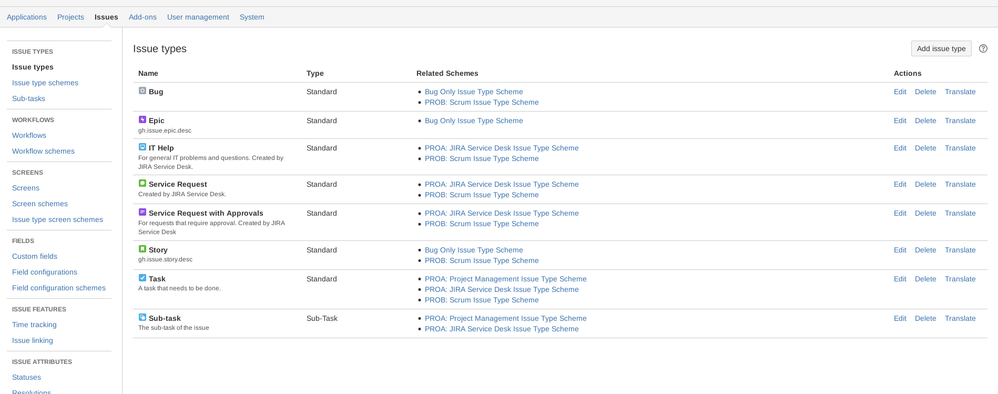Open Issue type schemes in sidebar
This screenshot has width=998, height=394.
pos(45,83)
